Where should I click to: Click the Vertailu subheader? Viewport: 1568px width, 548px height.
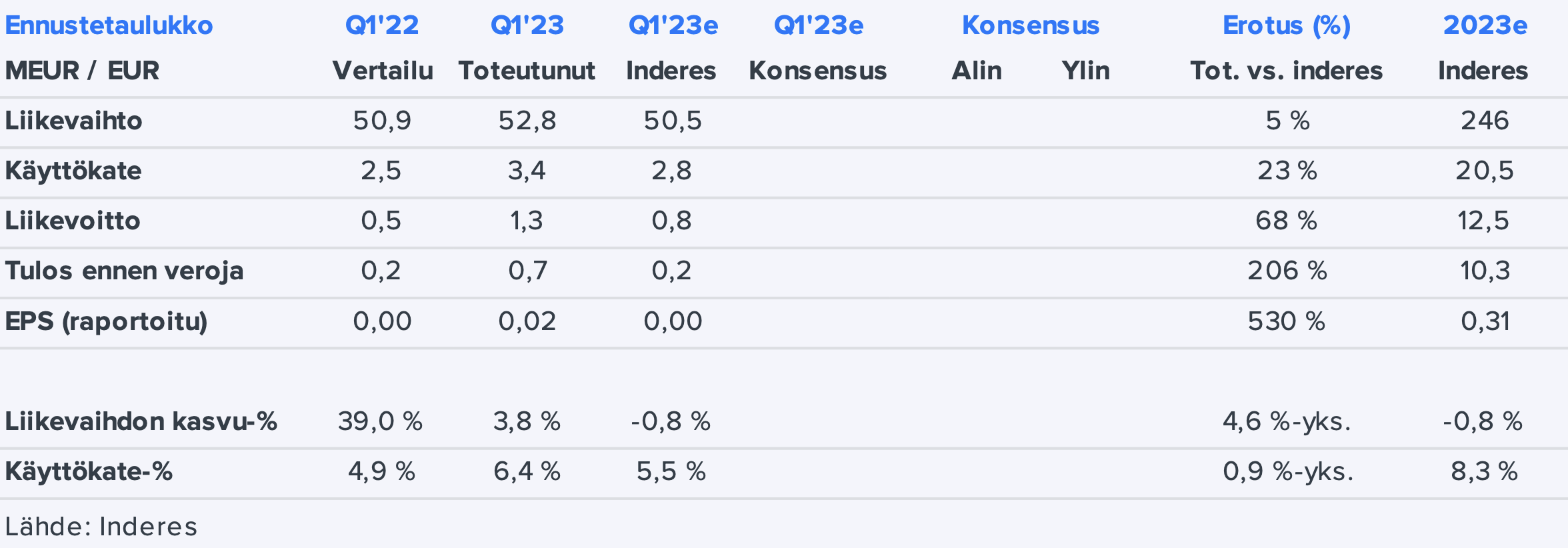383,71
